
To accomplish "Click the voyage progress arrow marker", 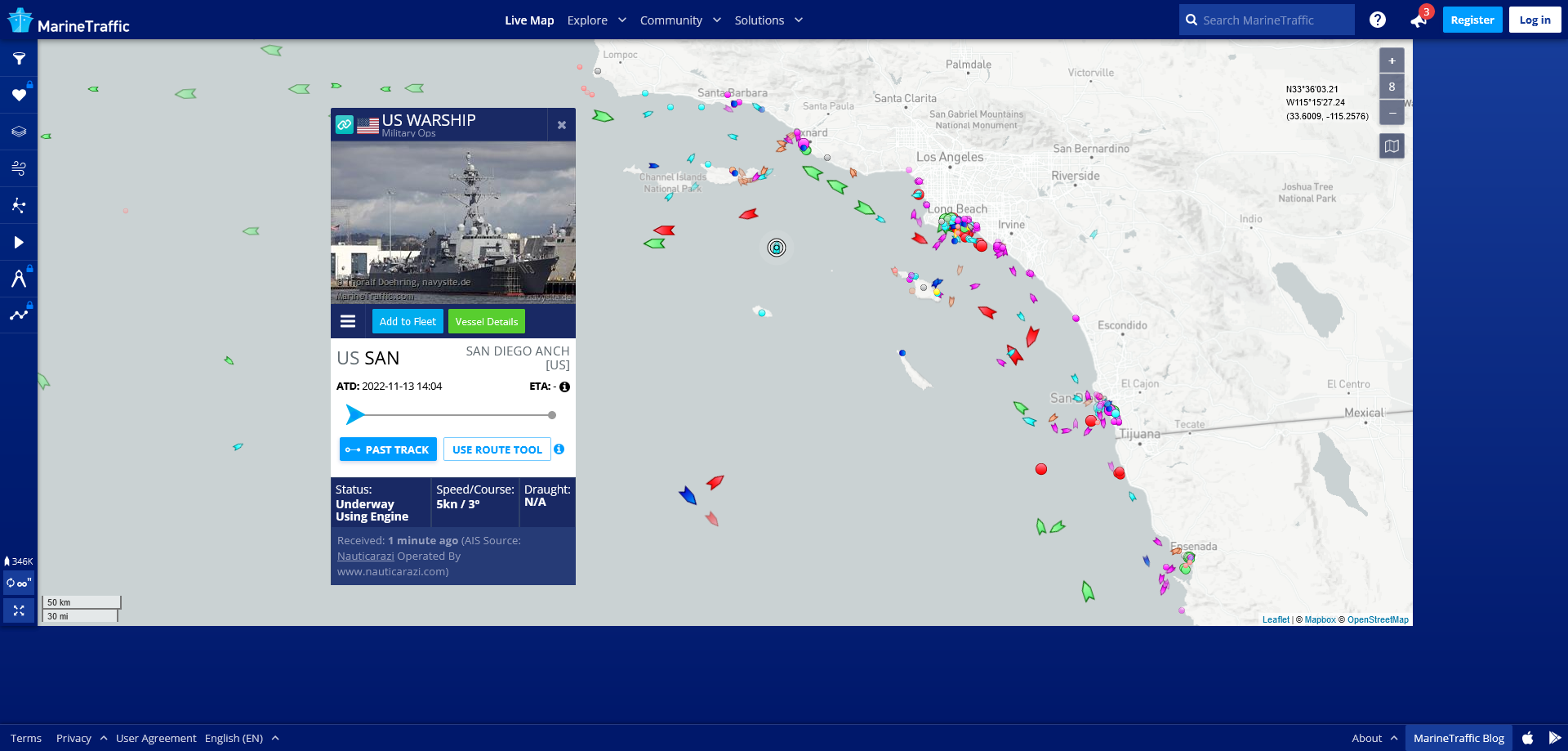I will click(x=355, y=415).
